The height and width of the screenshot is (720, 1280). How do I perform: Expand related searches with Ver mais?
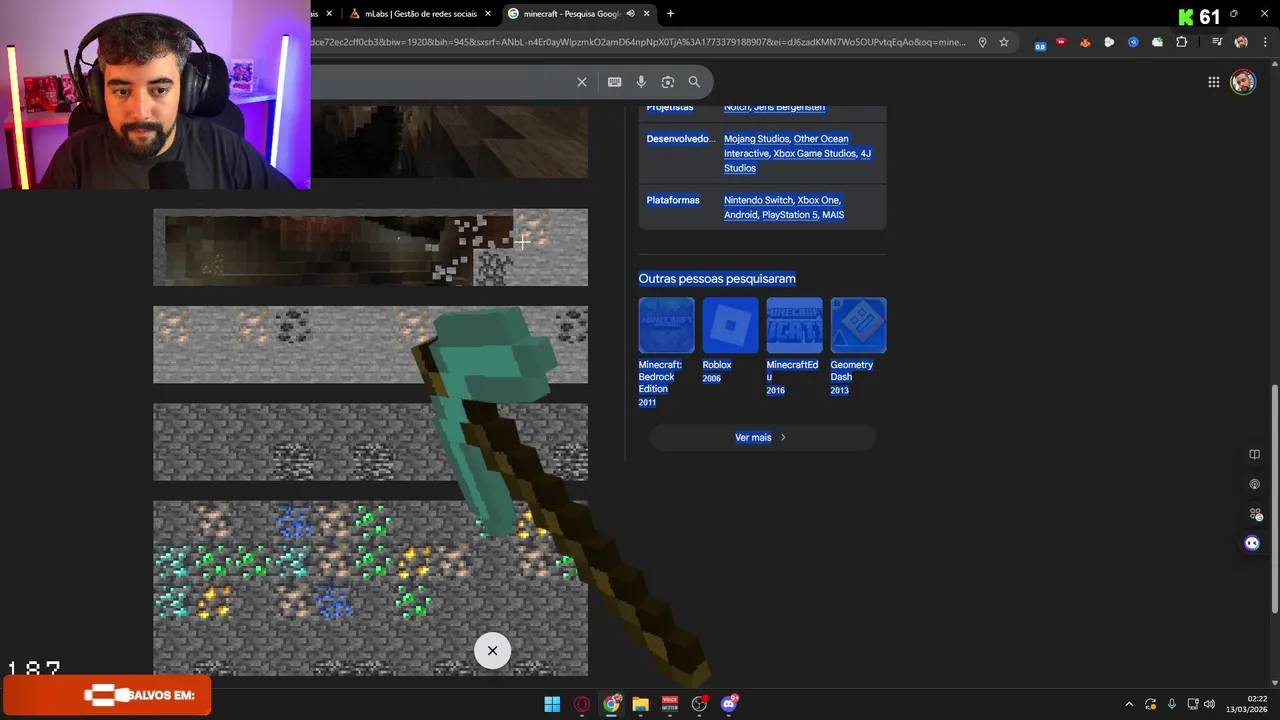(x=762, y=437)
